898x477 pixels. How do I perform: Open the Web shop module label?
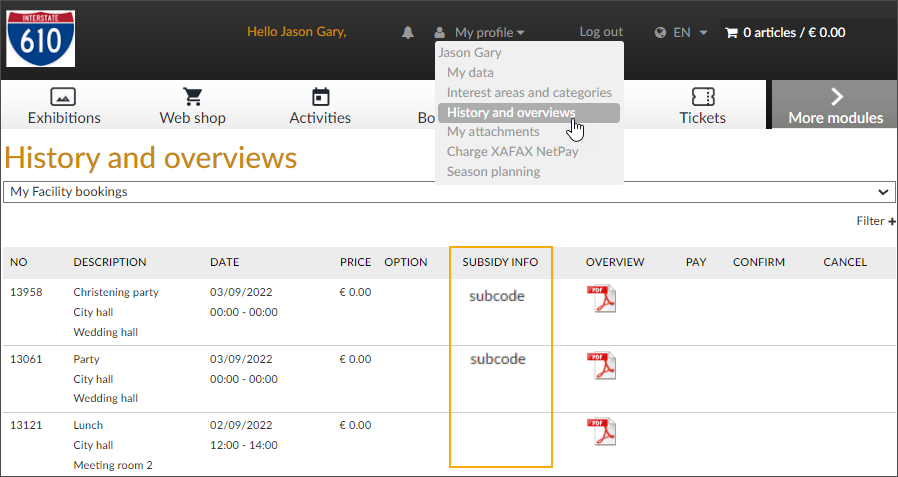click(x=192, y=118)
